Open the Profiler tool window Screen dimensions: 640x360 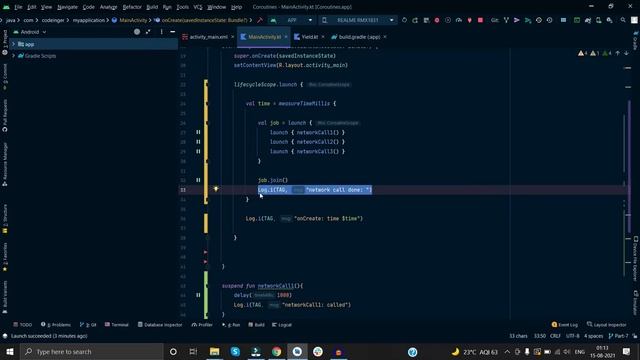[202, 325]
